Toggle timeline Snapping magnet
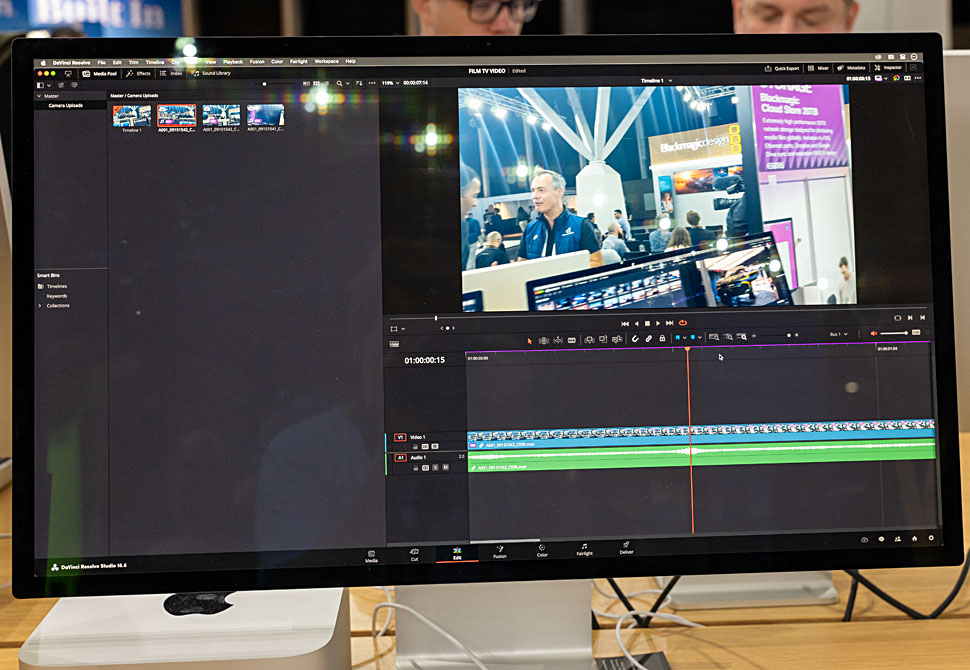The image size is (970, 670). pos(635,339)
